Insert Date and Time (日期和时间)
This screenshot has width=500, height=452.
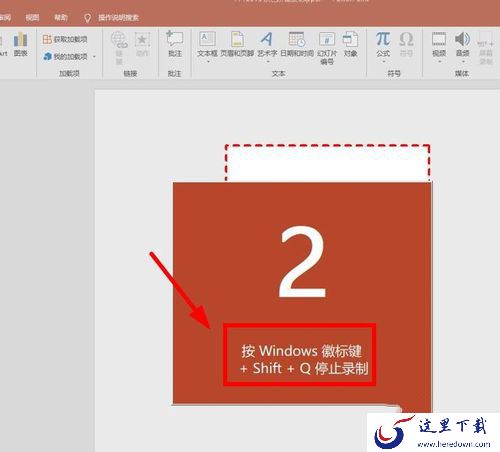[x=297, y=44]
